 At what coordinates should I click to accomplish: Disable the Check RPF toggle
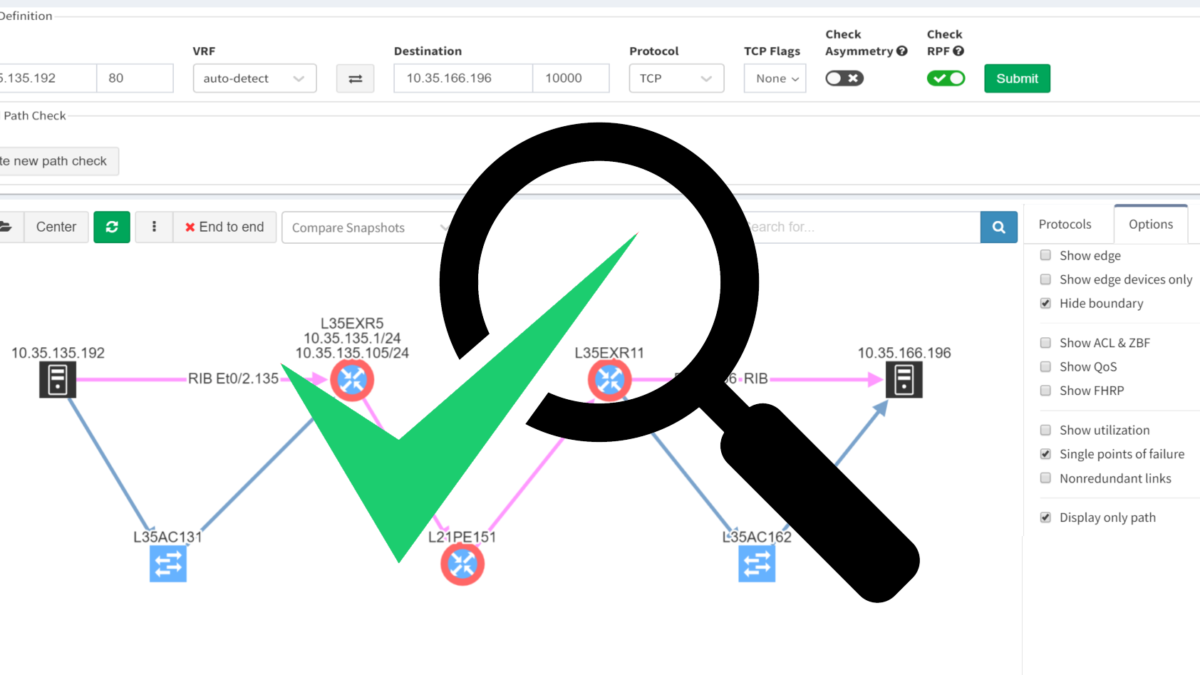(x=946, y=77)
